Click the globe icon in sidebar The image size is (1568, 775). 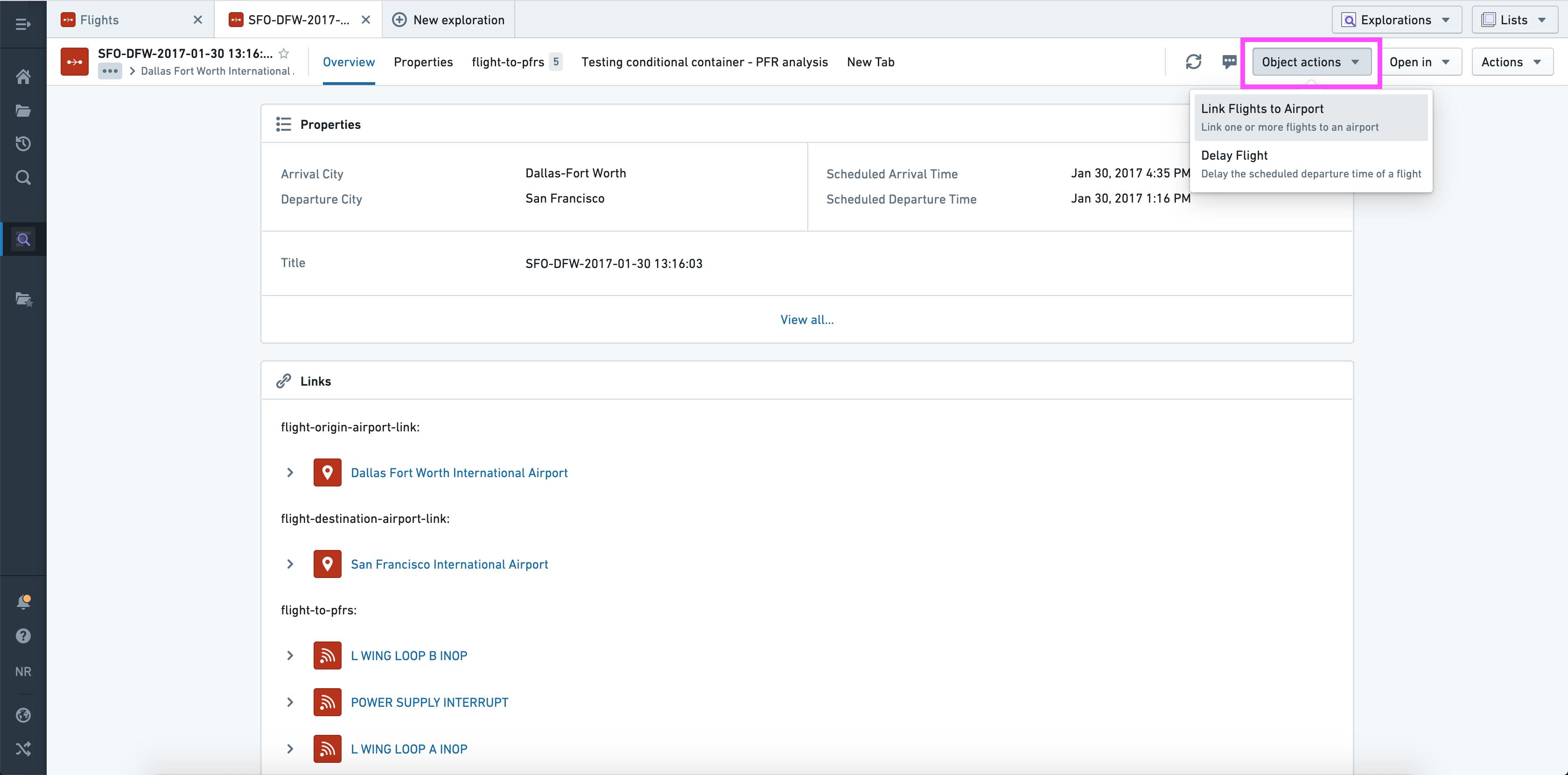pos(23,715)
